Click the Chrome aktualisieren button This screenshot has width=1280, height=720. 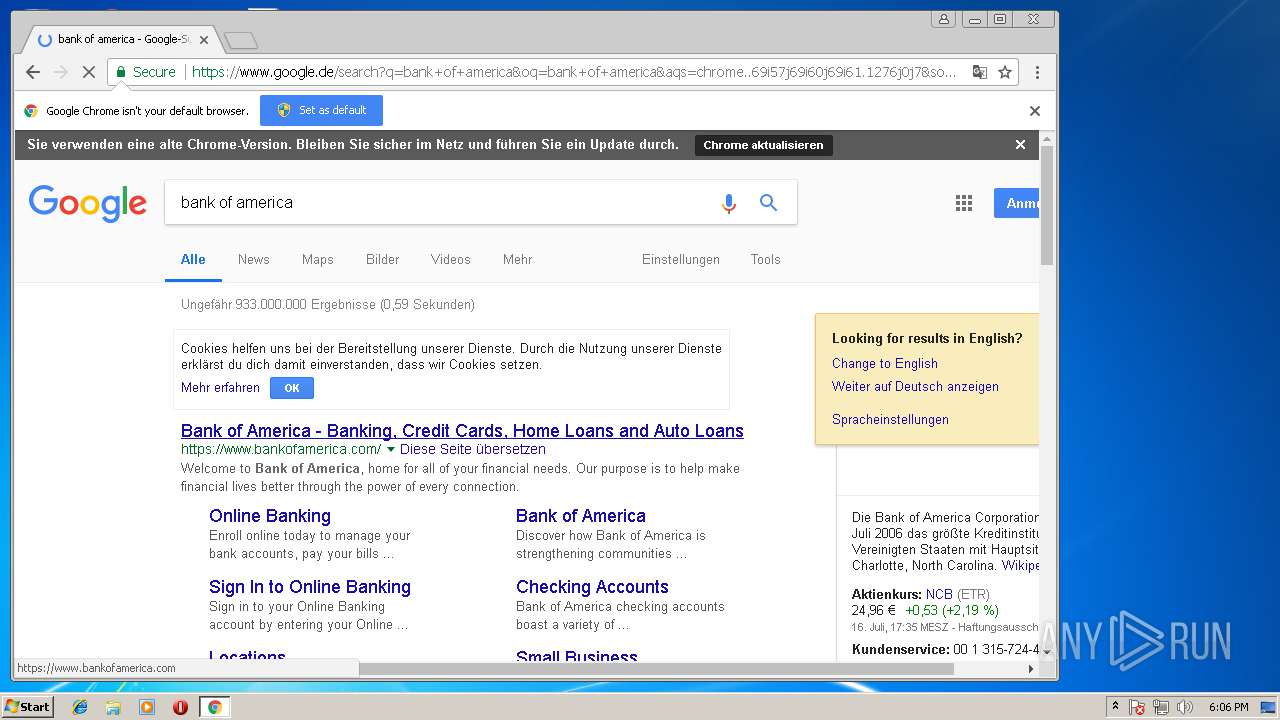(763, 145)
